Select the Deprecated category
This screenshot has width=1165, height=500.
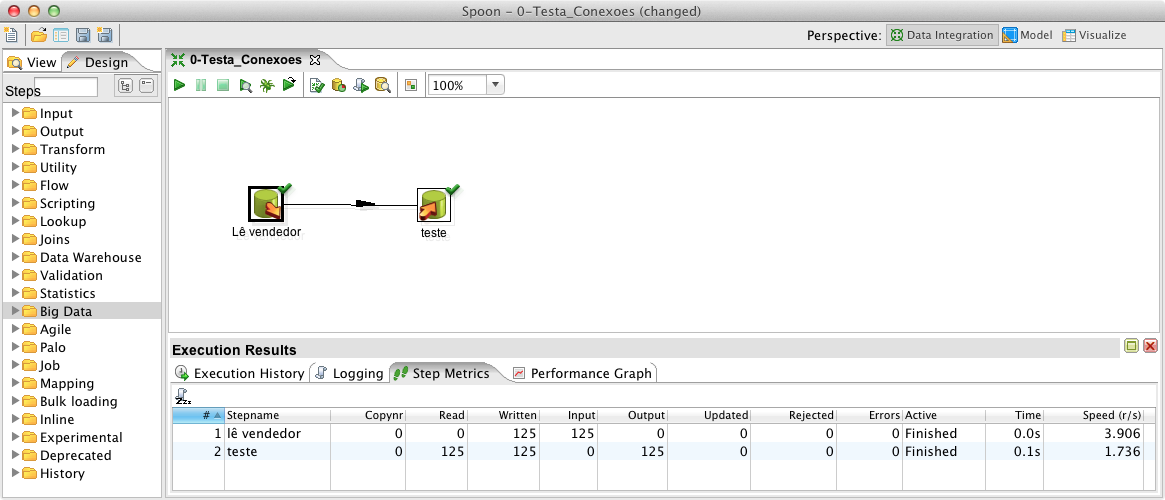click(x=76, y=455)
